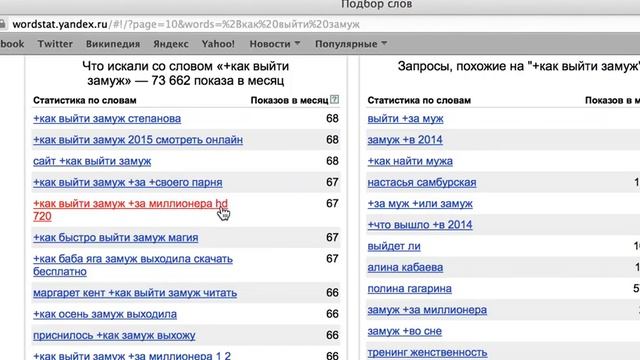Click the right Статистика по словам column header
640x360 pixels.
(419, 100)
